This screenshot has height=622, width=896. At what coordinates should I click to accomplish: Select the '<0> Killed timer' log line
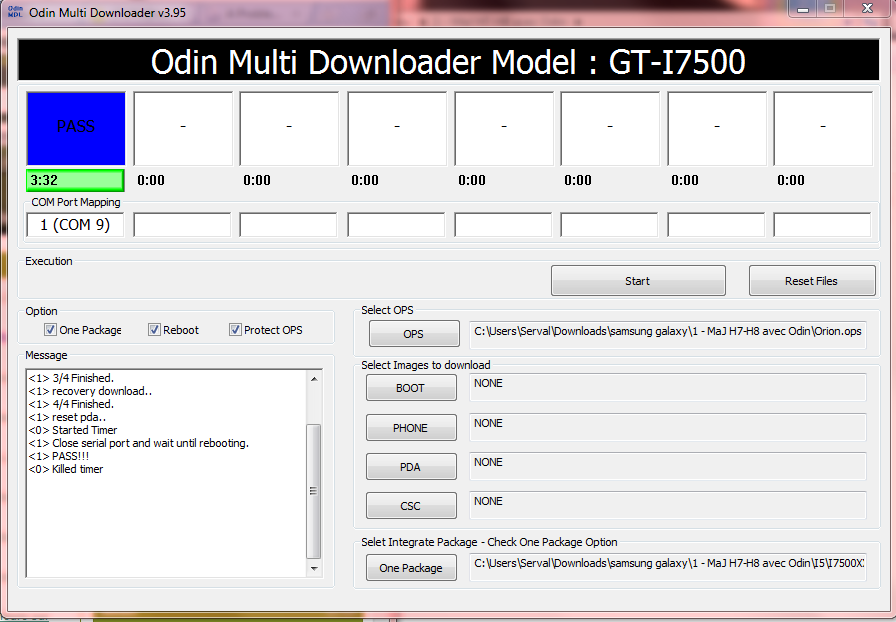click(x=66, y=469)
